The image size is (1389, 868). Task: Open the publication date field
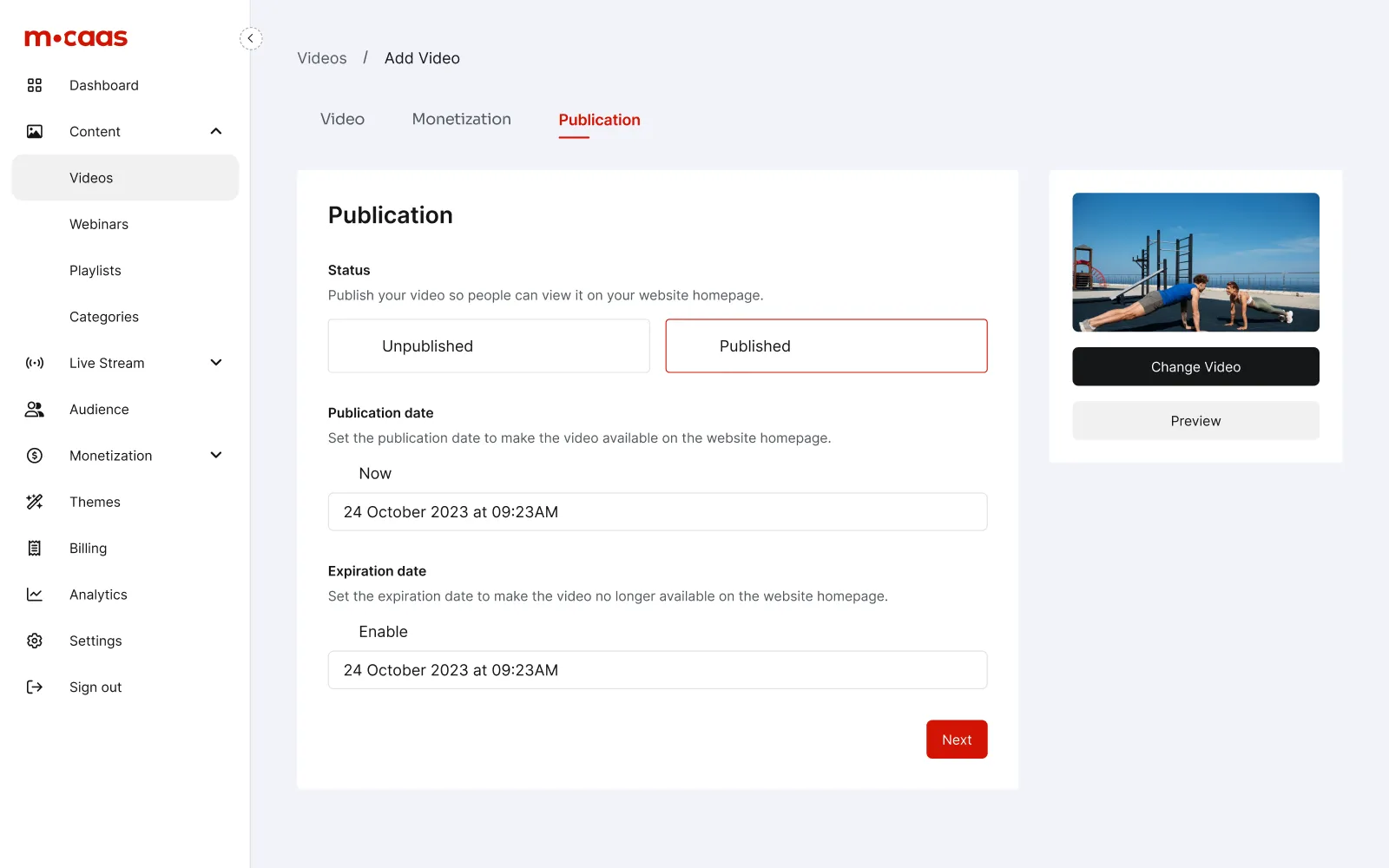[657, 511]
